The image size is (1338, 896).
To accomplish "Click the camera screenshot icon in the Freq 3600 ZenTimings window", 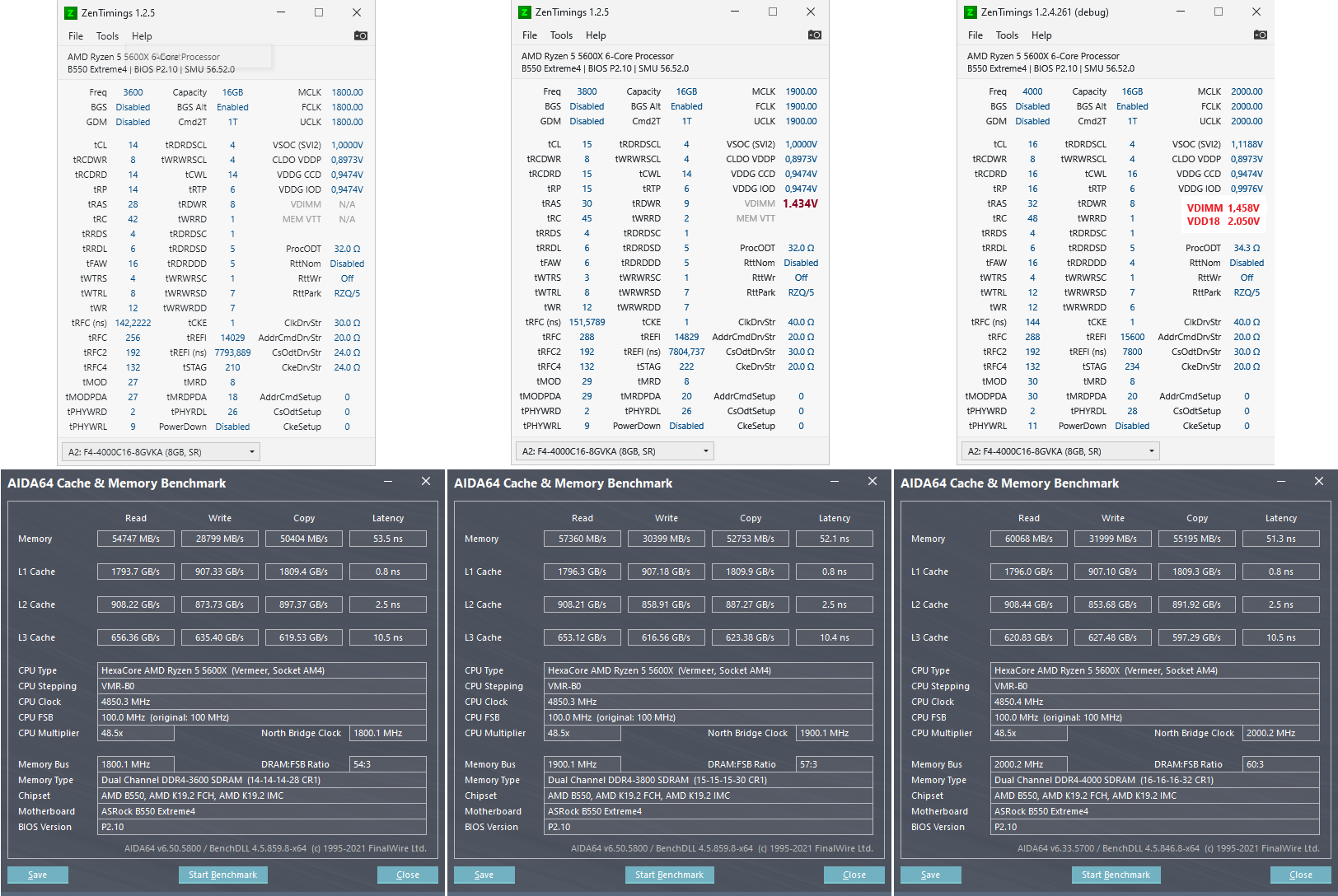I will tap(361, 35).
